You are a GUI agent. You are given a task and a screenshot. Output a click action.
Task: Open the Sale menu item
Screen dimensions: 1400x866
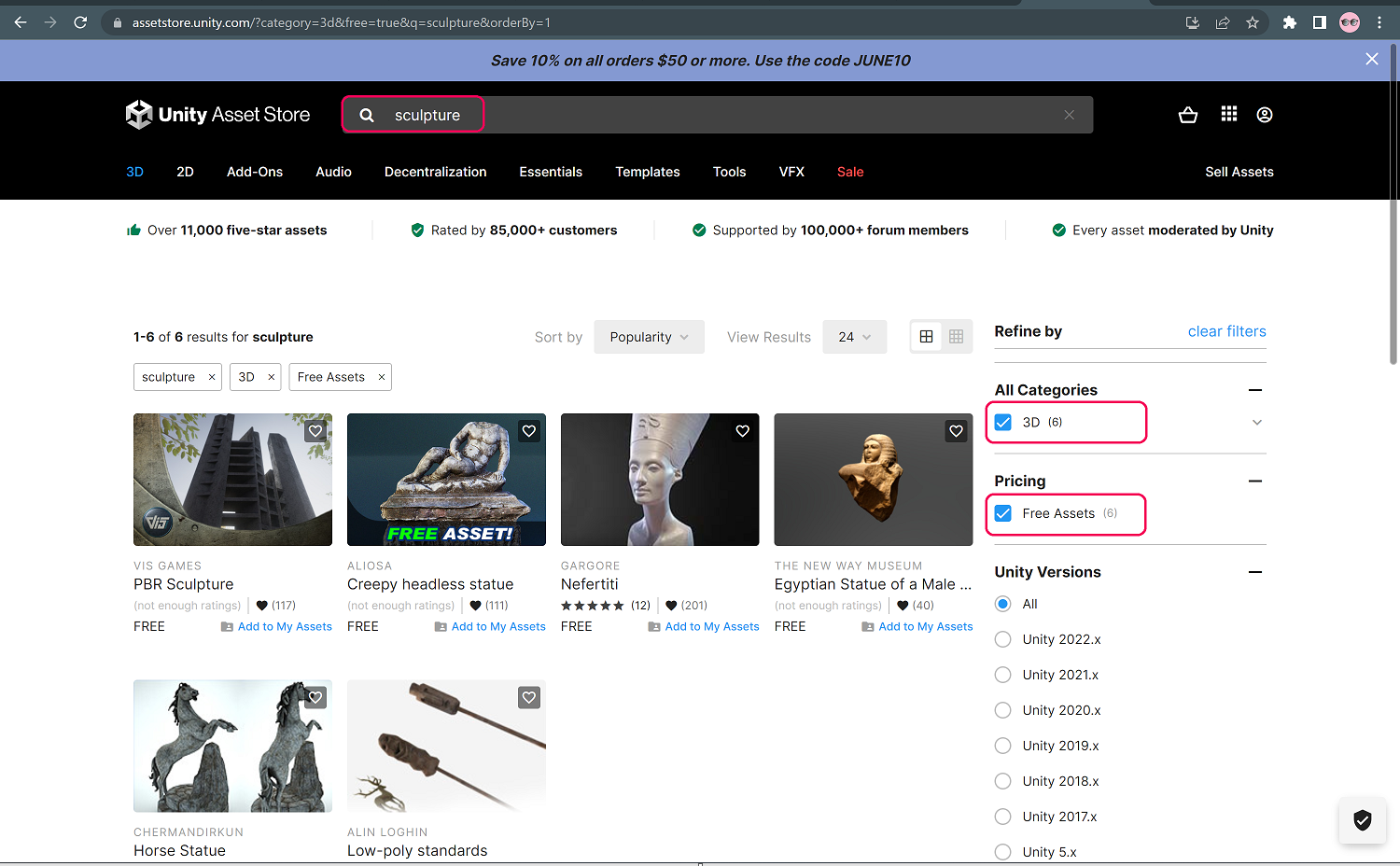pos(849,172)
